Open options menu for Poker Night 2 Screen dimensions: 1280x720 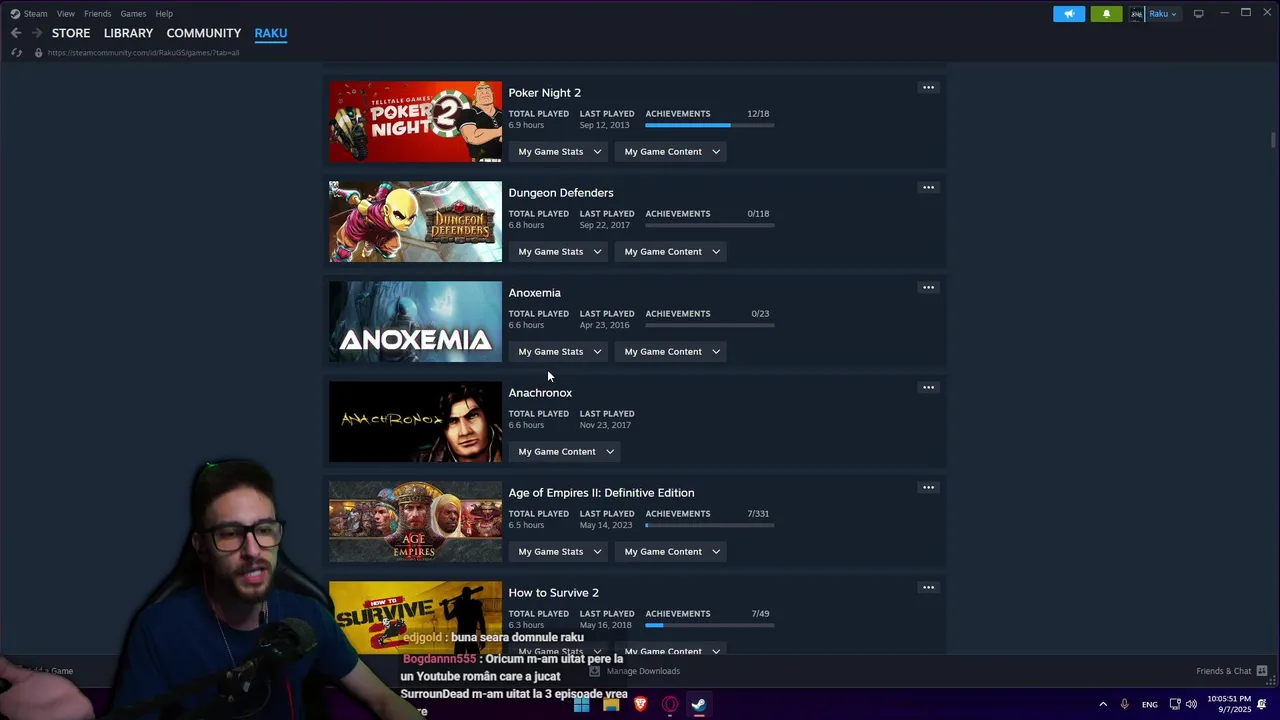coord(928,88)
